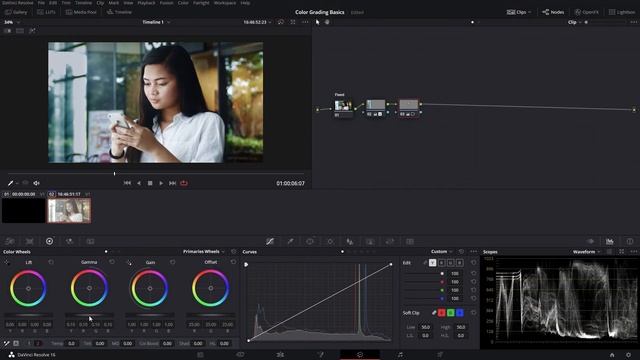Go to the Color page icon

(x=360, y=355)
